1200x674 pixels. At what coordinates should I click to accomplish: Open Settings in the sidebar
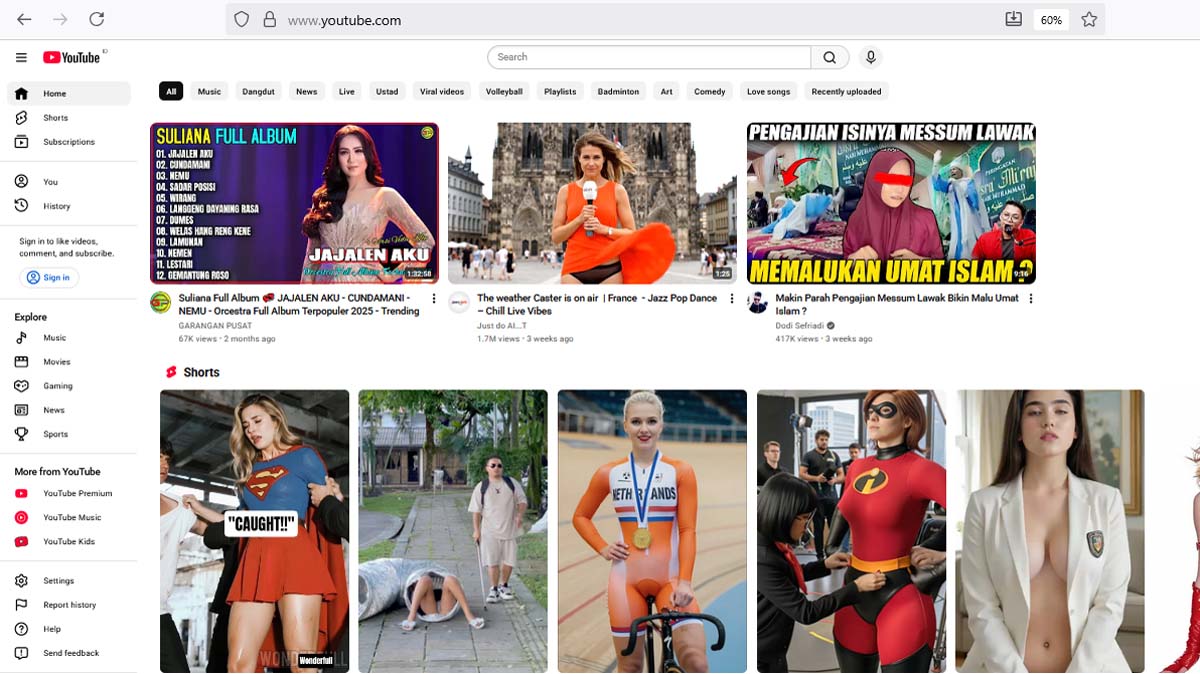click(x=69, y=580)
